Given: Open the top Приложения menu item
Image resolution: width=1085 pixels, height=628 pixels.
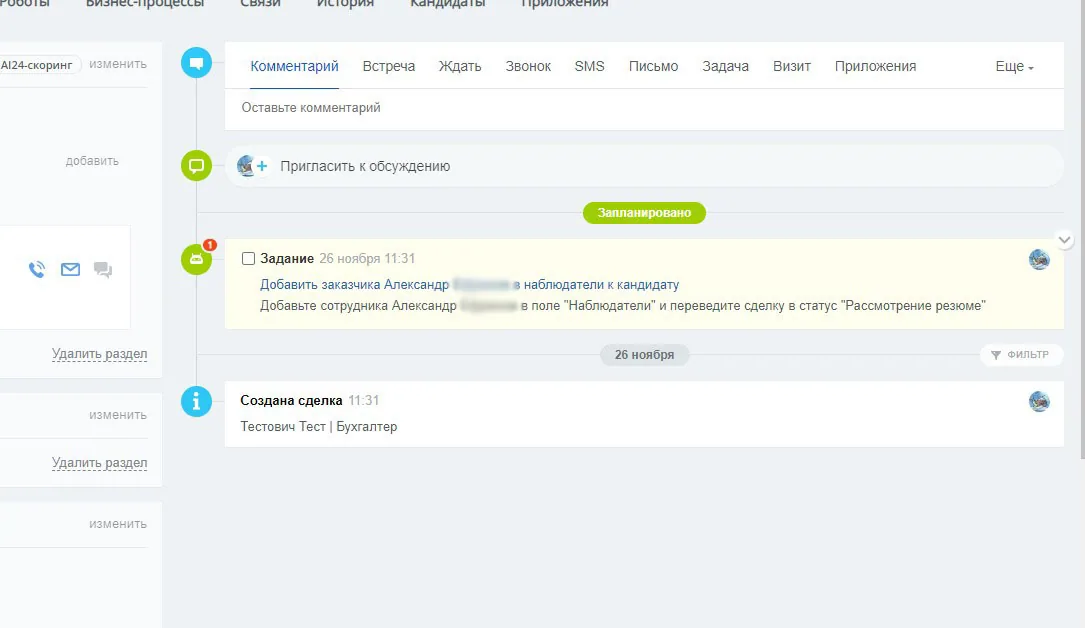Looking at the screenshot, I should point(565,3).
